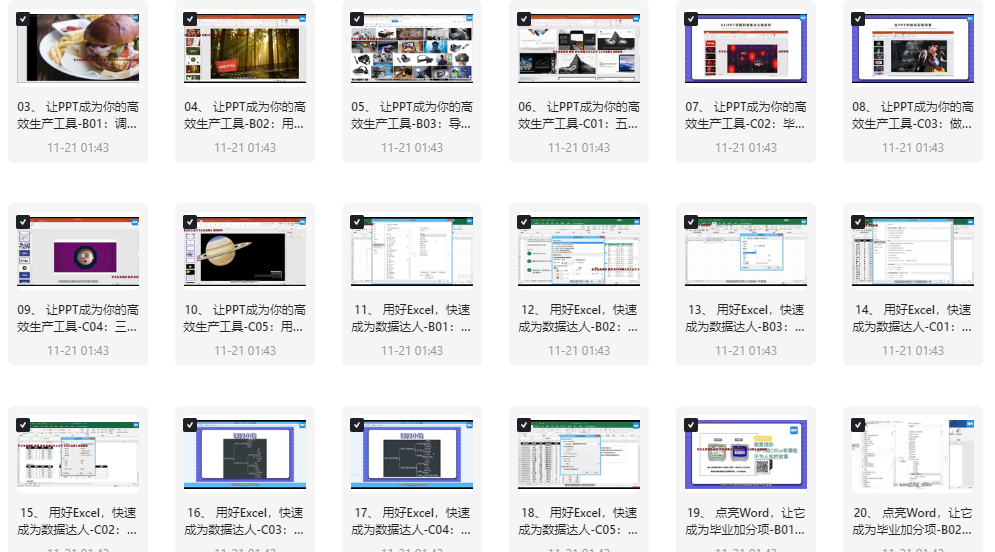Screen dimensions: 995x552
Task: Click the file name of video 07 PPT-C02
Action: [x=746, y=116]
